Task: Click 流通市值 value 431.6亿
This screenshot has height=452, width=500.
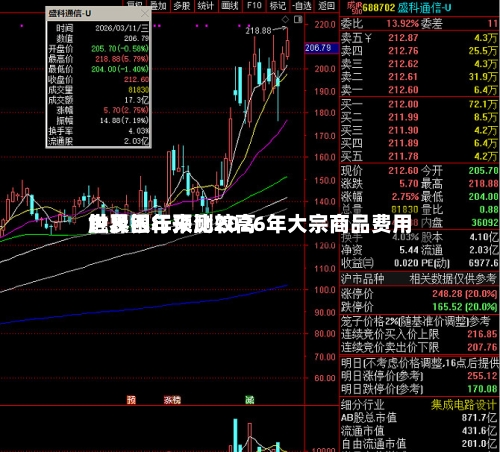Action: coord(480,431)
